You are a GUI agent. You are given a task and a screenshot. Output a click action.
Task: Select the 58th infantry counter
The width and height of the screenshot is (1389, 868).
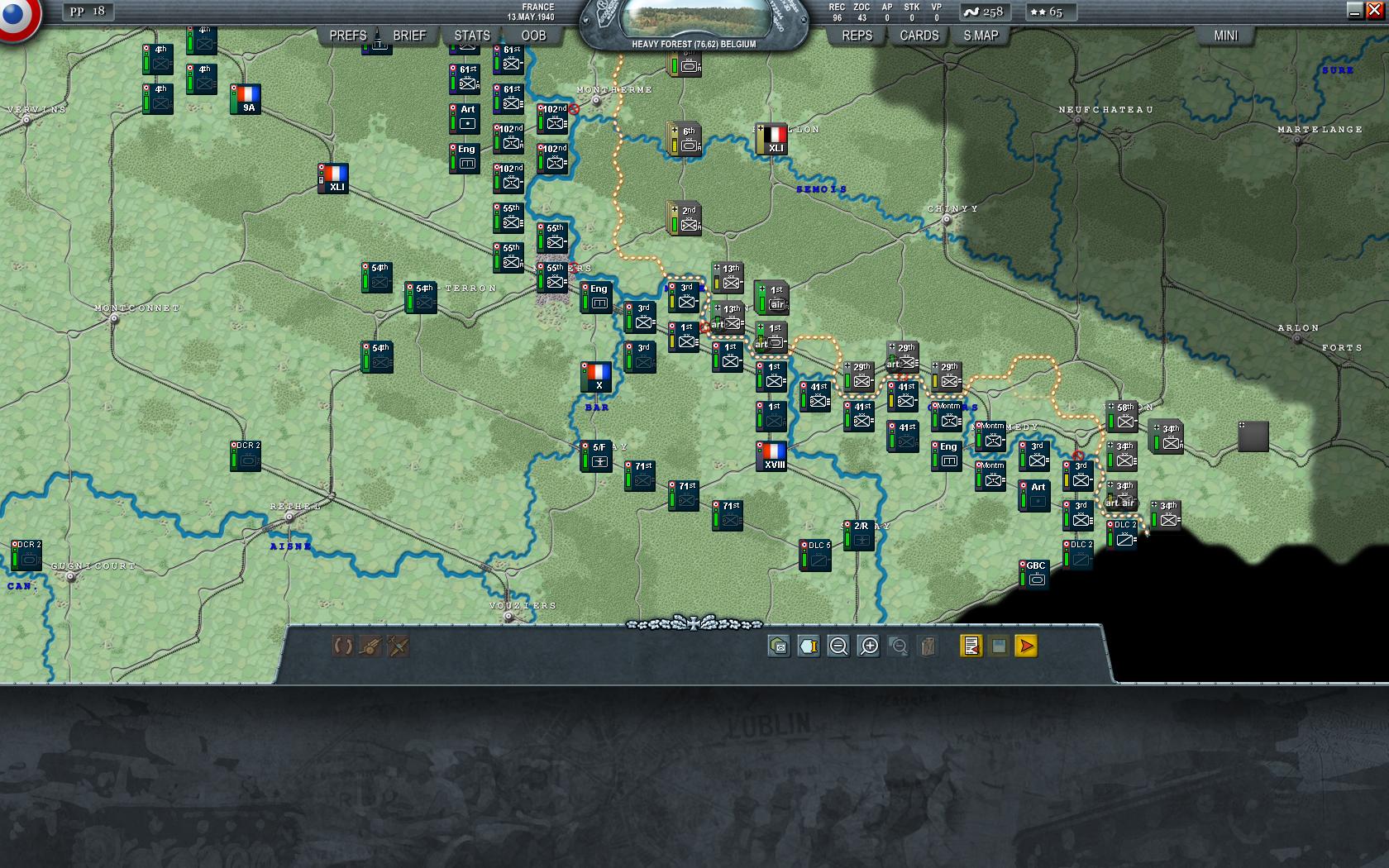(x=1123, y=417)
